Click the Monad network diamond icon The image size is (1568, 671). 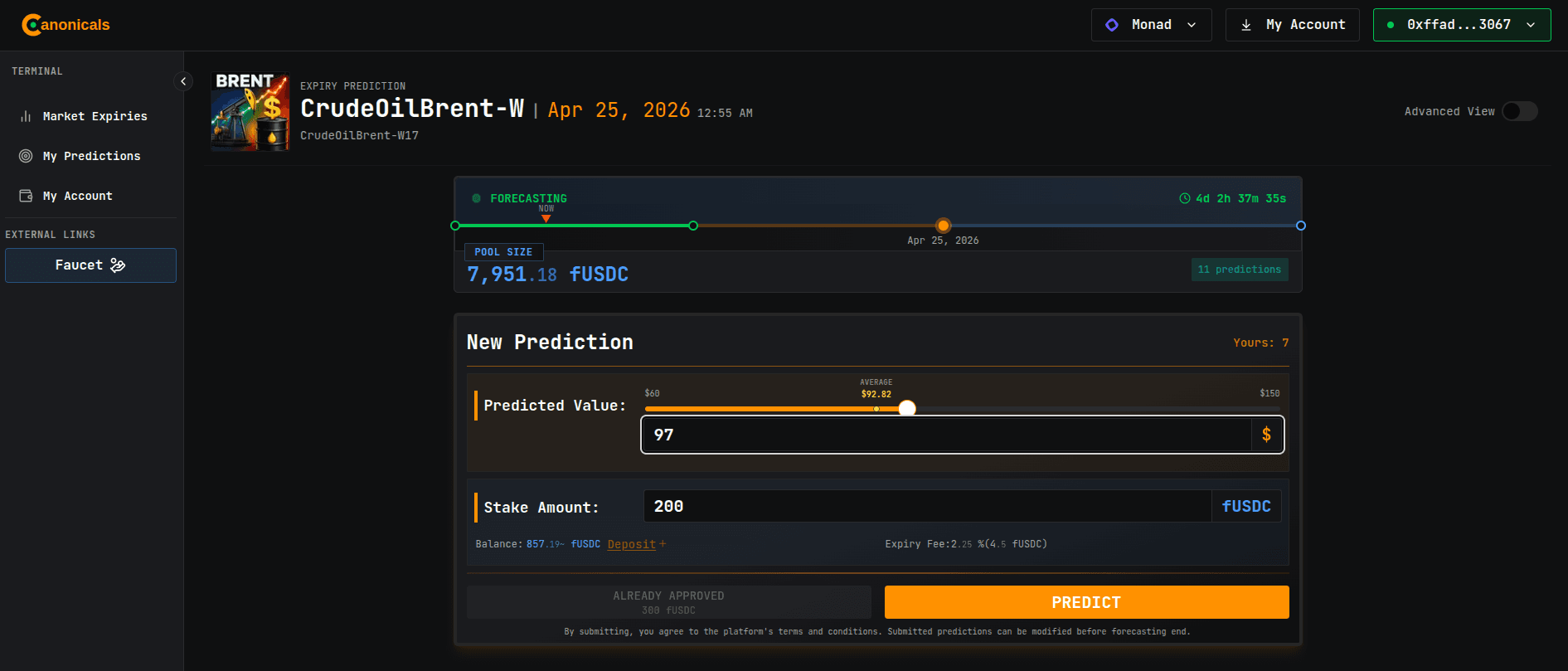(x=1112, y=24)
